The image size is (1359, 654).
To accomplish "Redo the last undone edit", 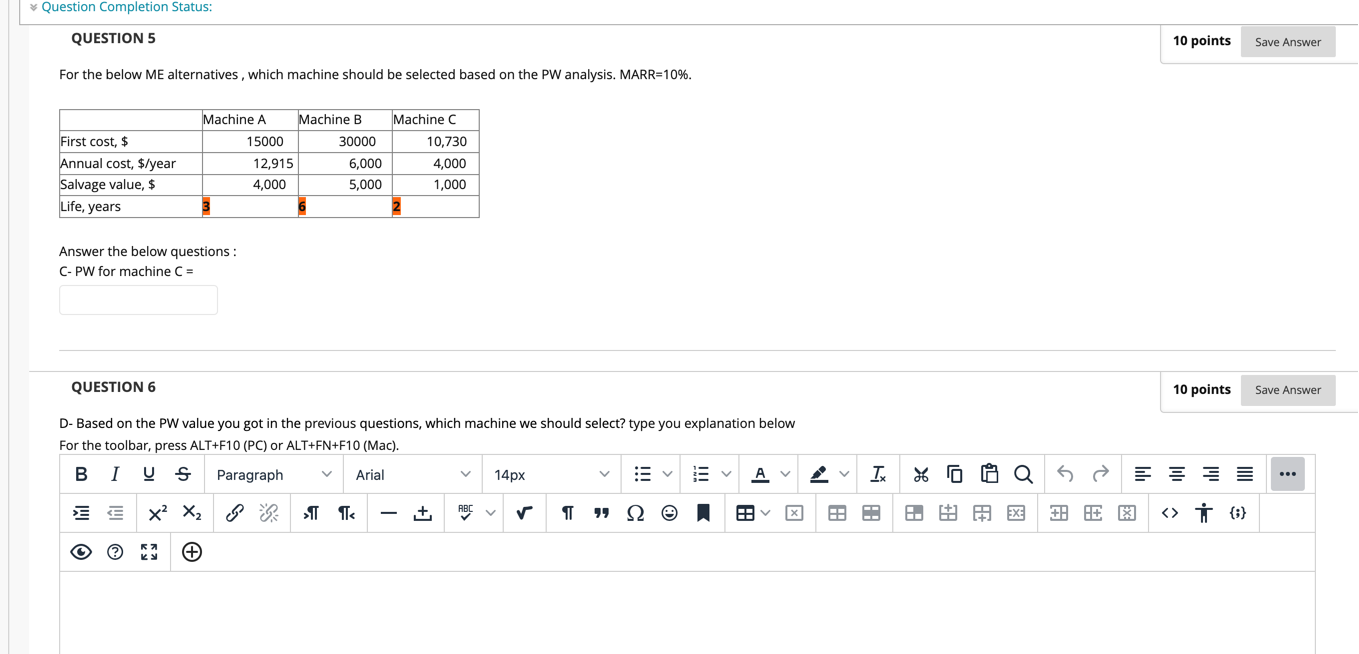I will coord(1100,474).
